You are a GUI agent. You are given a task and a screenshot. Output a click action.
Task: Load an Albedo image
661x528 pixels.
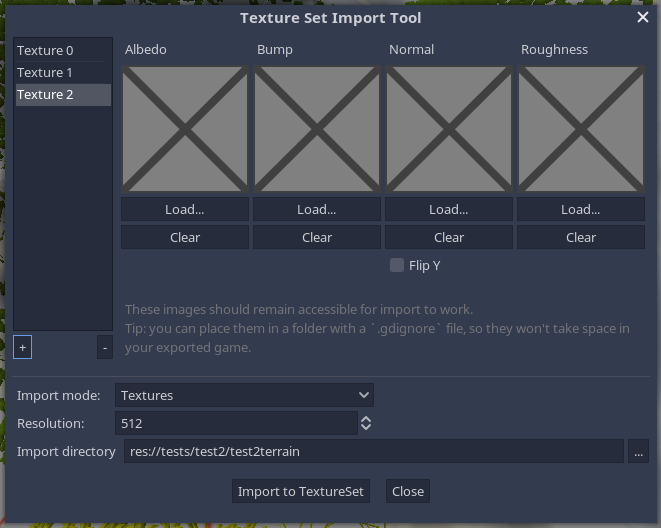pyautogui.click(x=185, y=209)
